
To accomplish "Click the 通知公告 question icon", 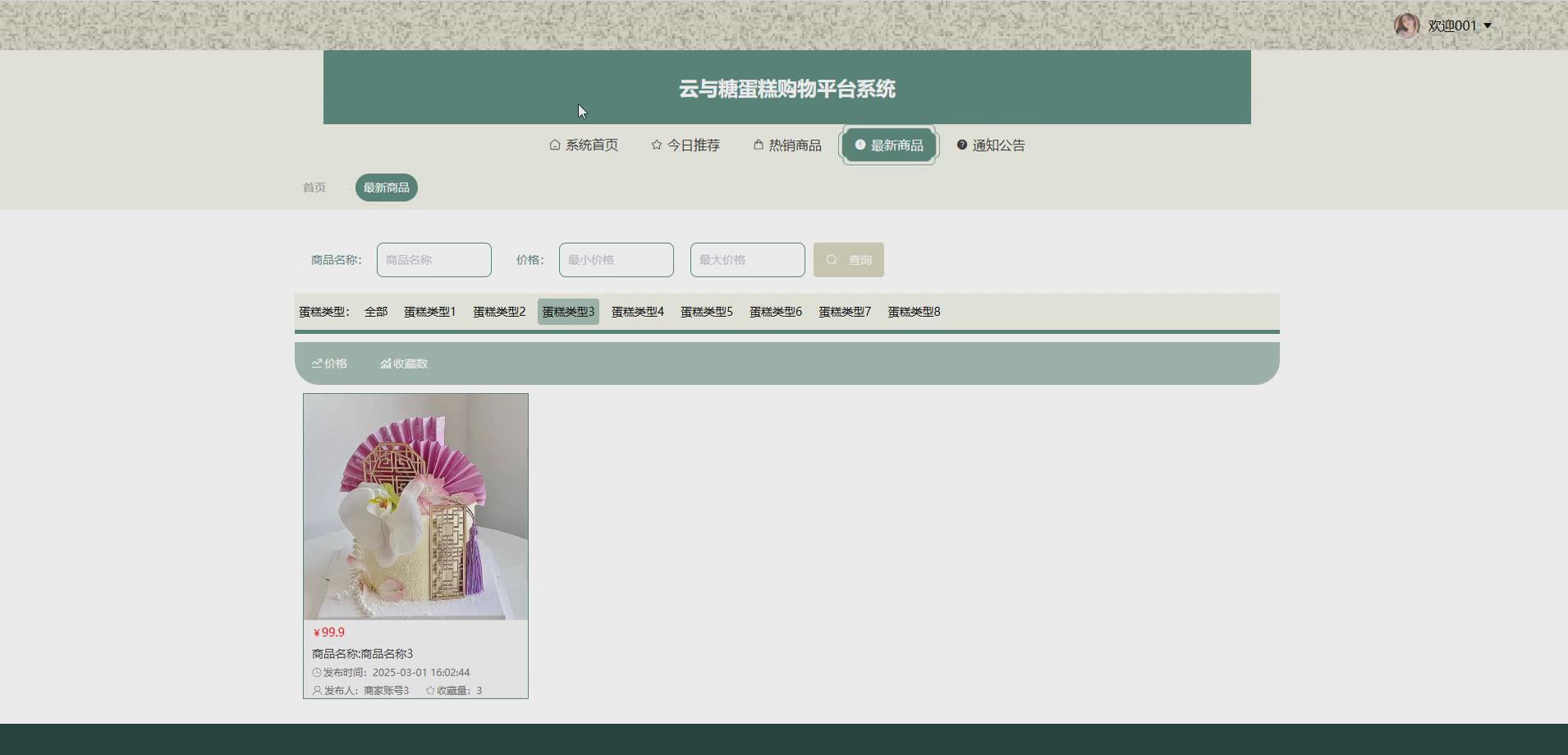I will [x=961, y=144].
